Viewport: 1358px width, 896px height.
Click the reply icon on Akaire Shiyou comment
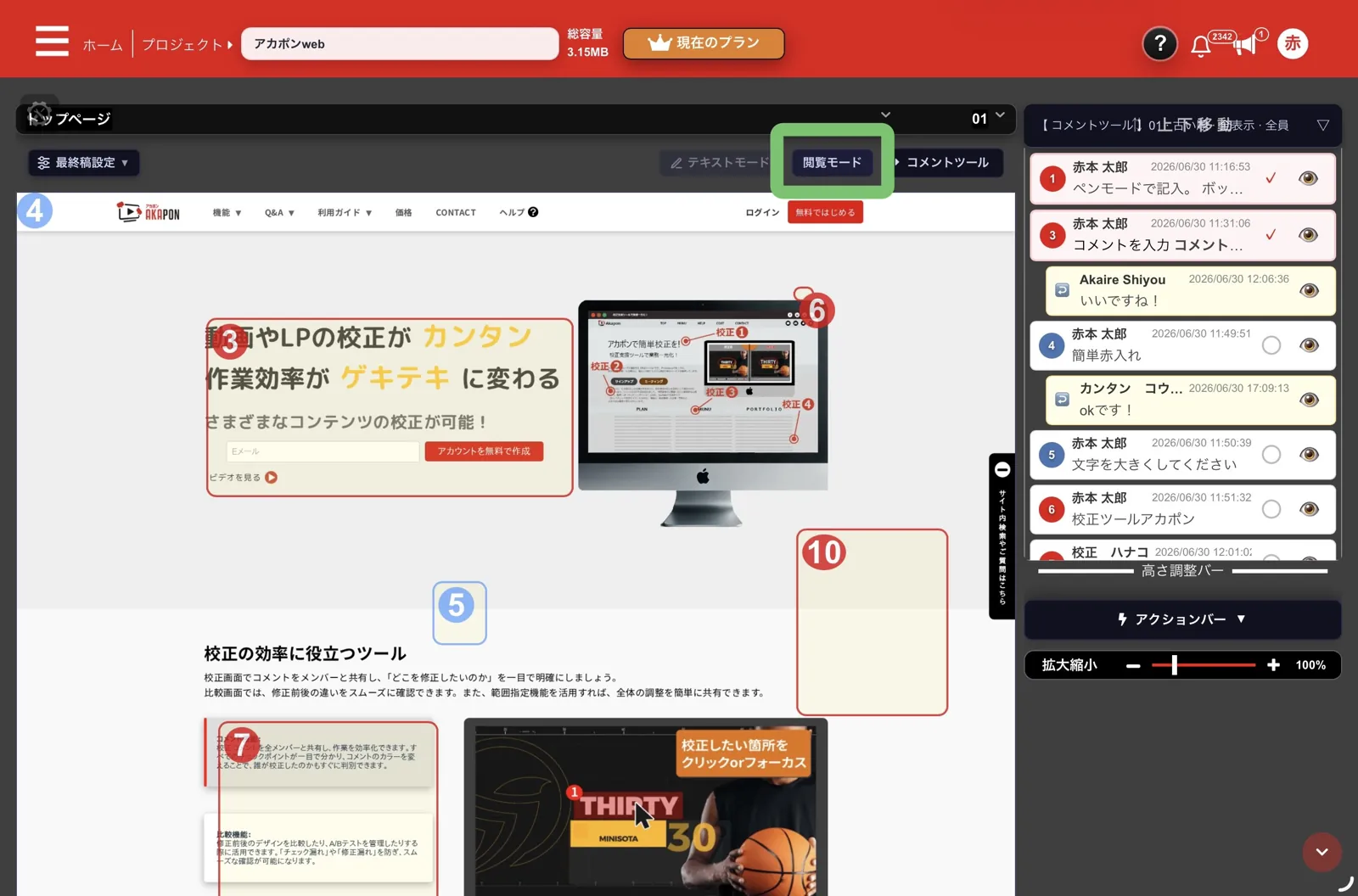tap(1062, 290)
